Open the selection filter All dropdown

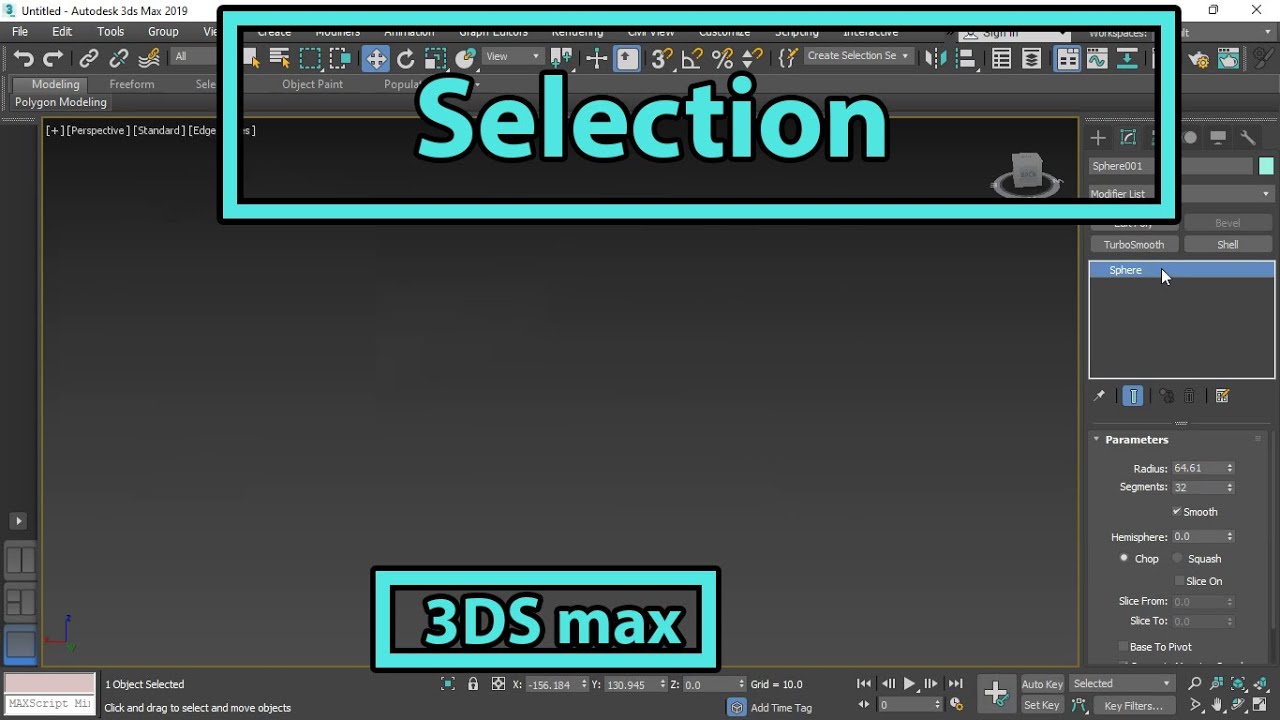click(193, 57)
